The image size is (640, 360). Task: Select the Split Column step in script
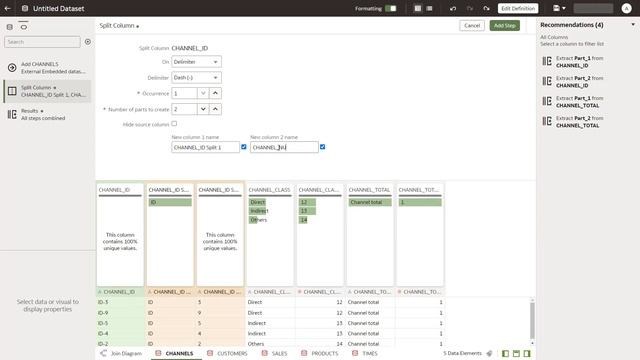point(47,91)
